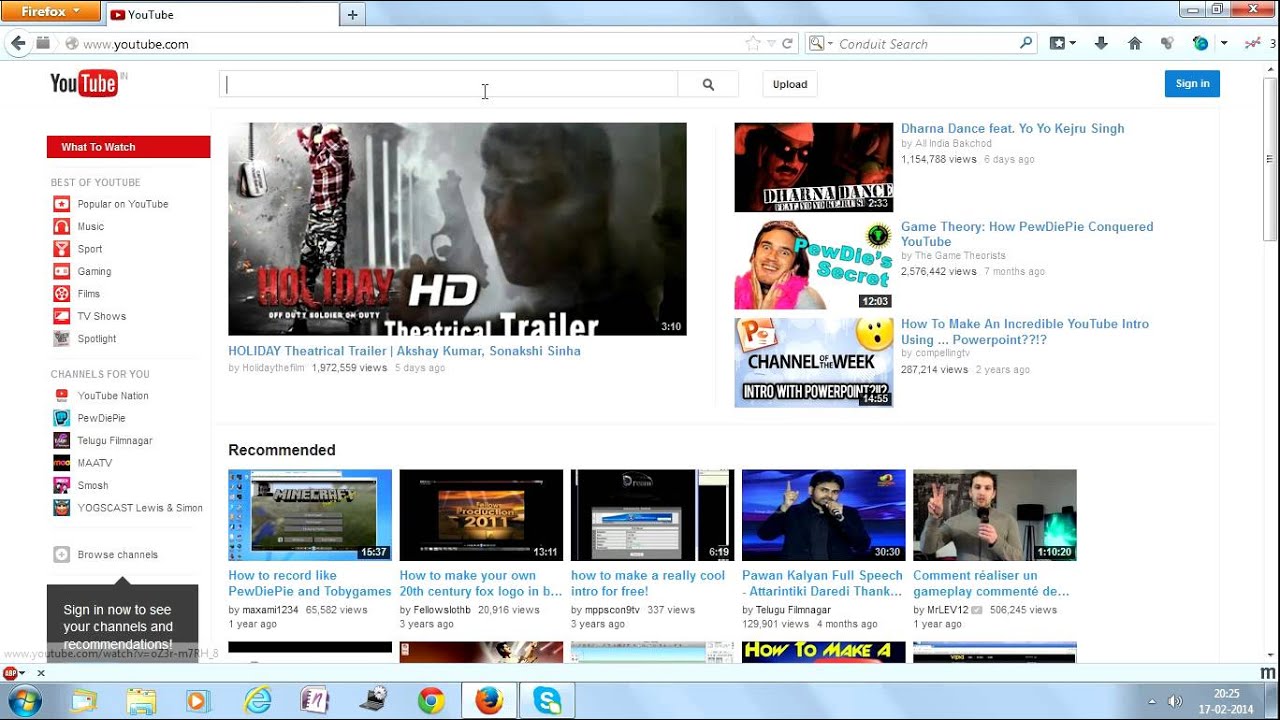Screen dimensions: 1280x720
Task: Click the Smosh channel avatar
Action: (x=61, y=485)
